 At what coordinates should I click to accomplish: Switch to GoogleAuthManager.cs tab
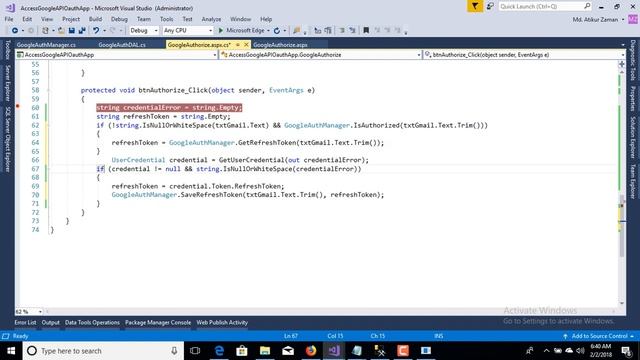pyautogui.click(x=46, y=45)
